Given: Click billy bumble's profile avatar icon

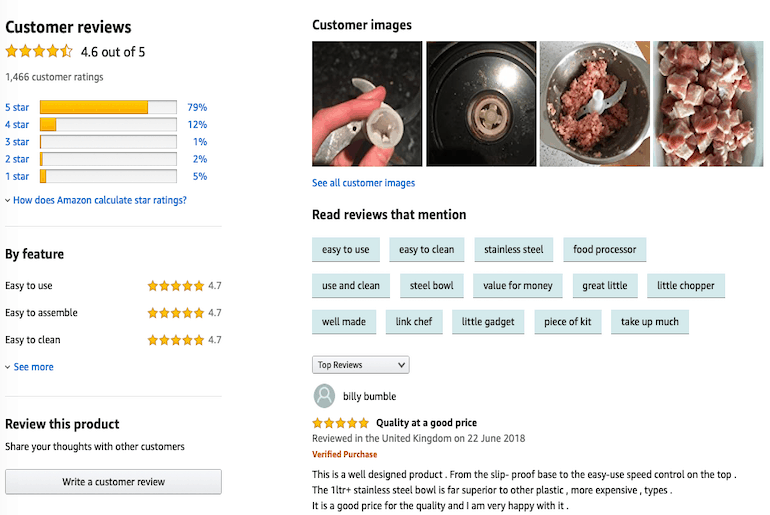Looking at the screenshot, I should tap(324, 395).
